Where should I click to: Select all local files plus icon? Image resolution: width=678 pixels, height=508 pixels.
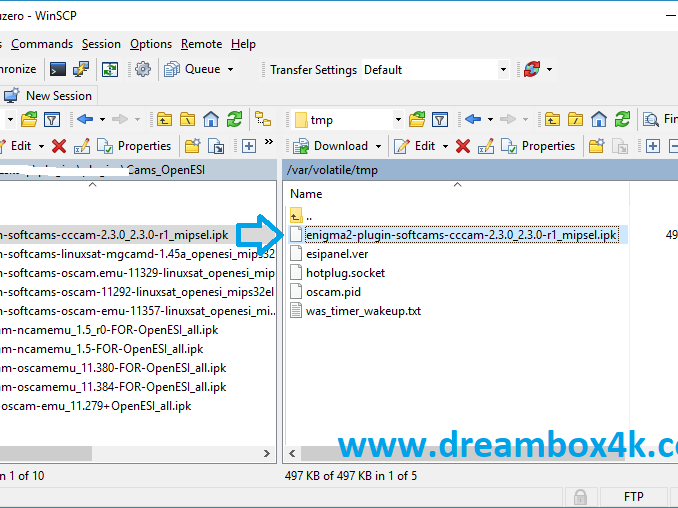(249, 146)
